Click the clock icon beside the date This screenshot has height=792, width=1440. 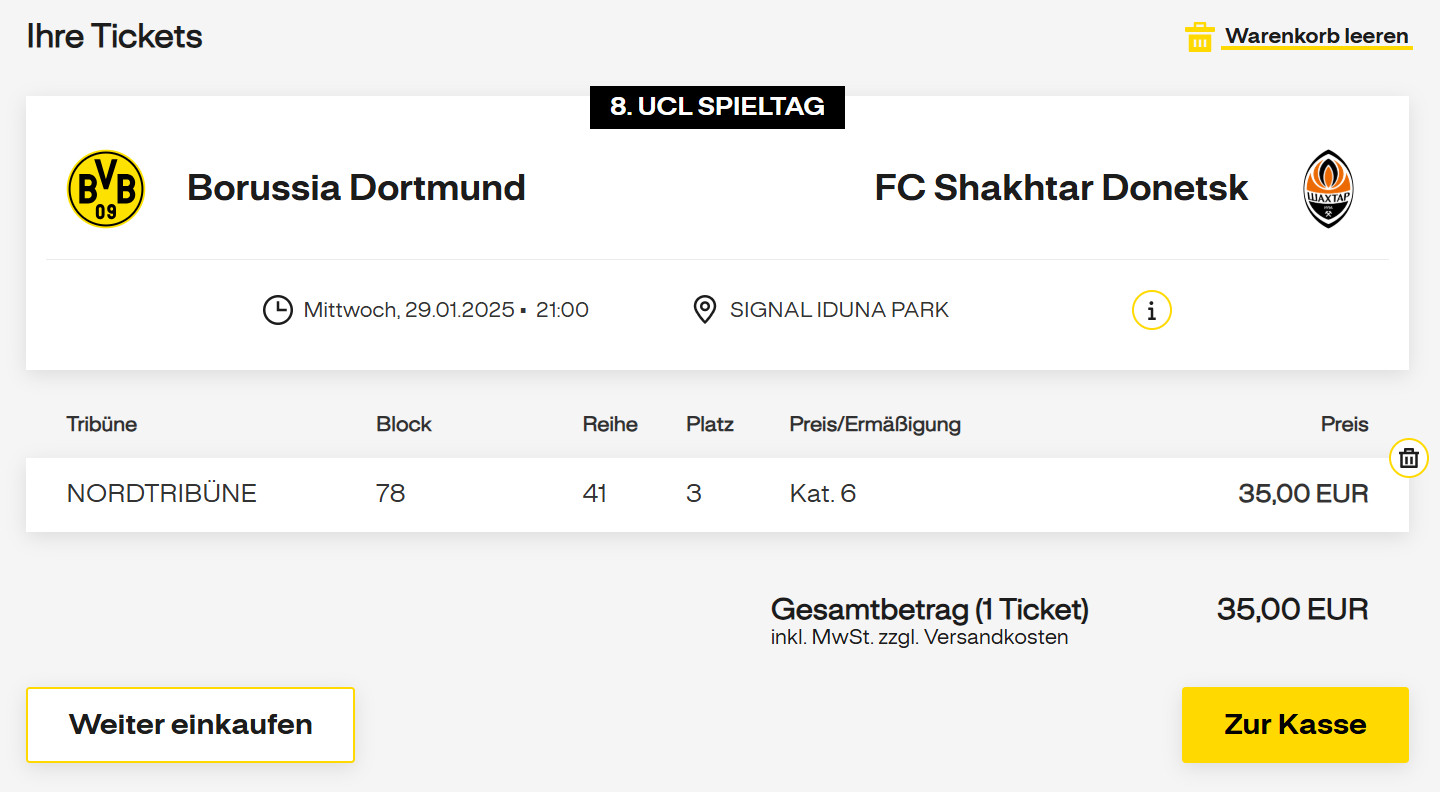pos(277,310)
